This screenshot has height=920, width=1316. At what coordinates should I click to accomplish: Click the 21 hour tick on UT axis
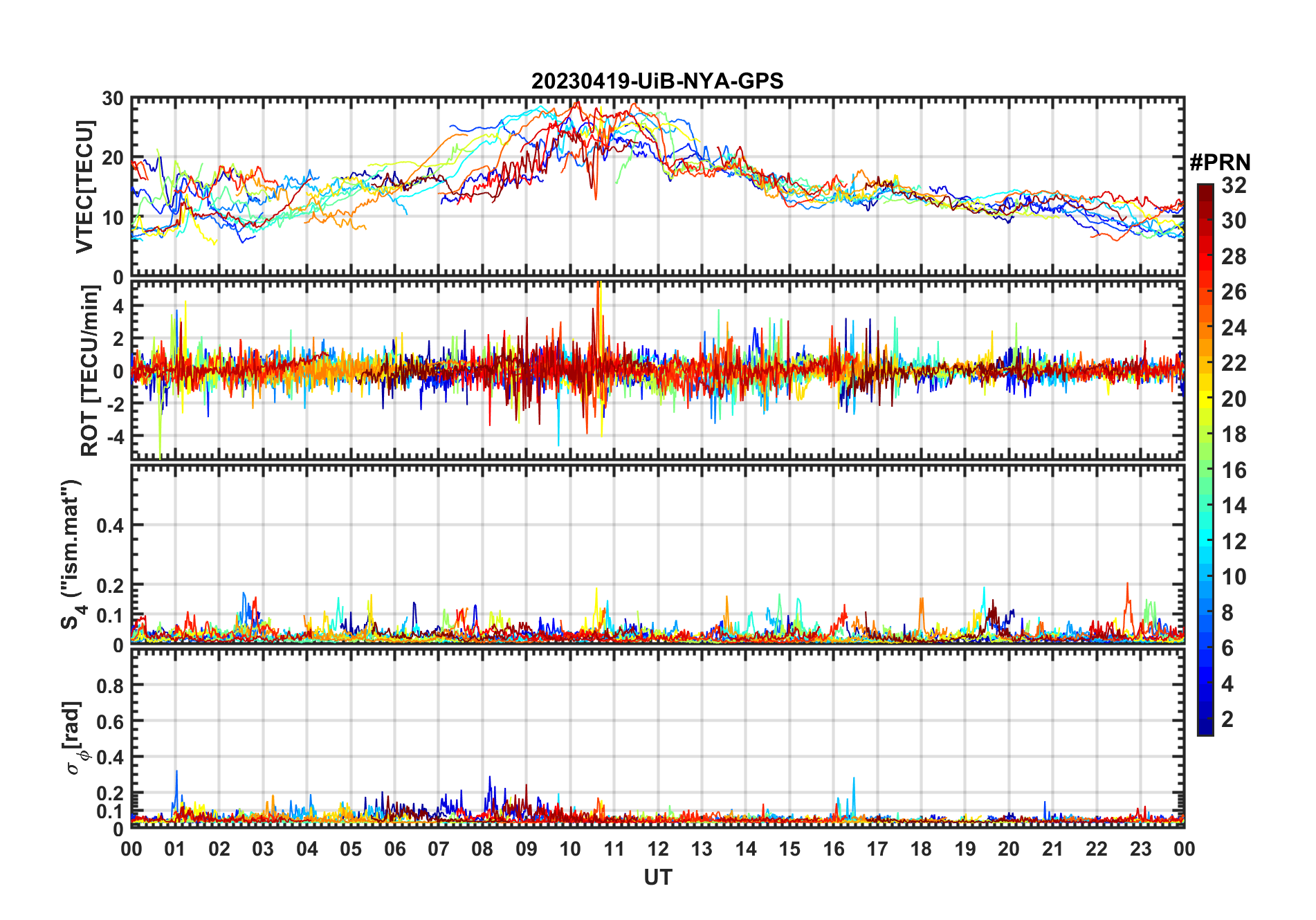tap(1052, 849)
